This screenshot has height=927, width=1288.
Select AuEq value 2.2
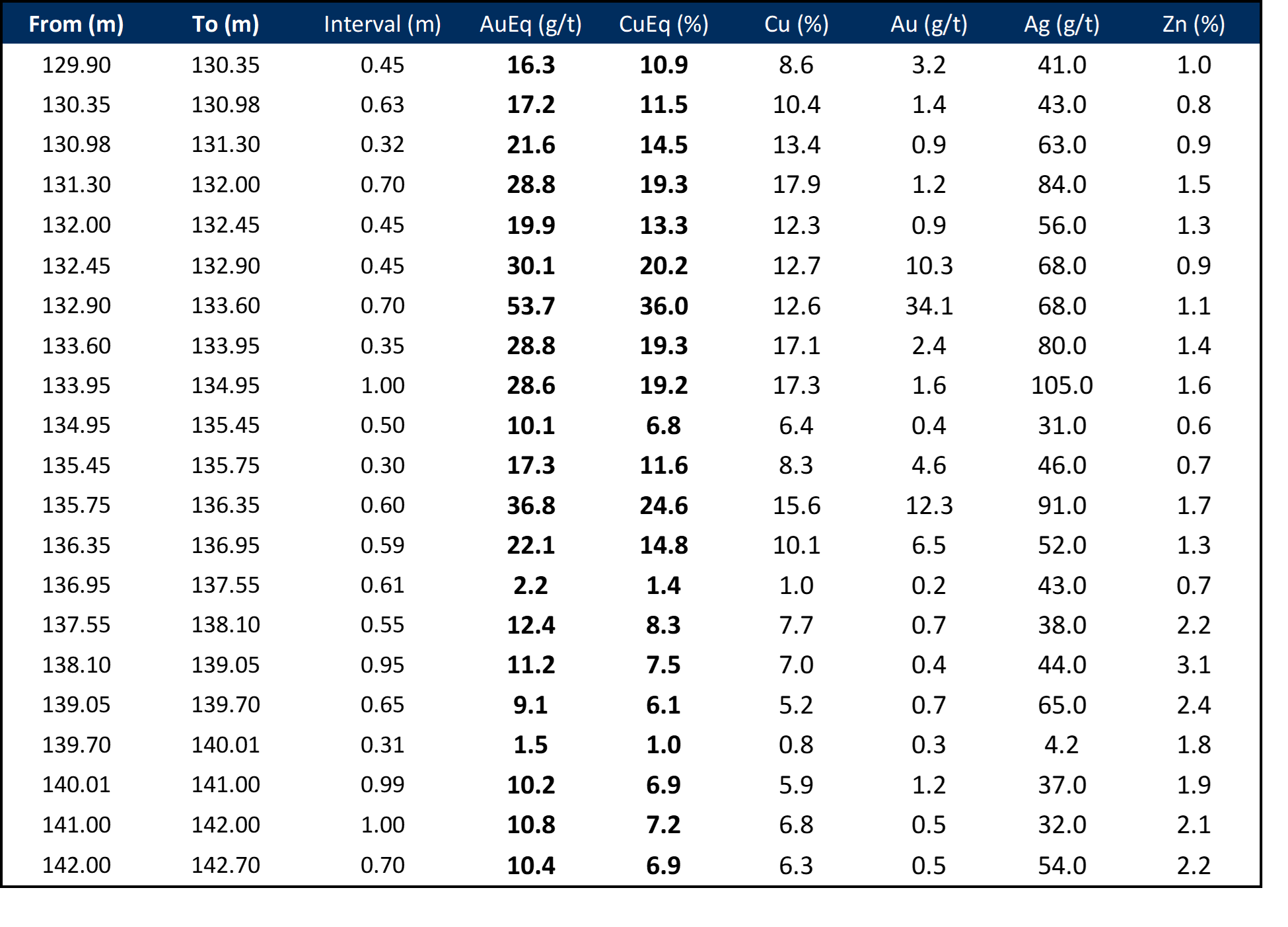pyautogui.click(x=531, y=585)
